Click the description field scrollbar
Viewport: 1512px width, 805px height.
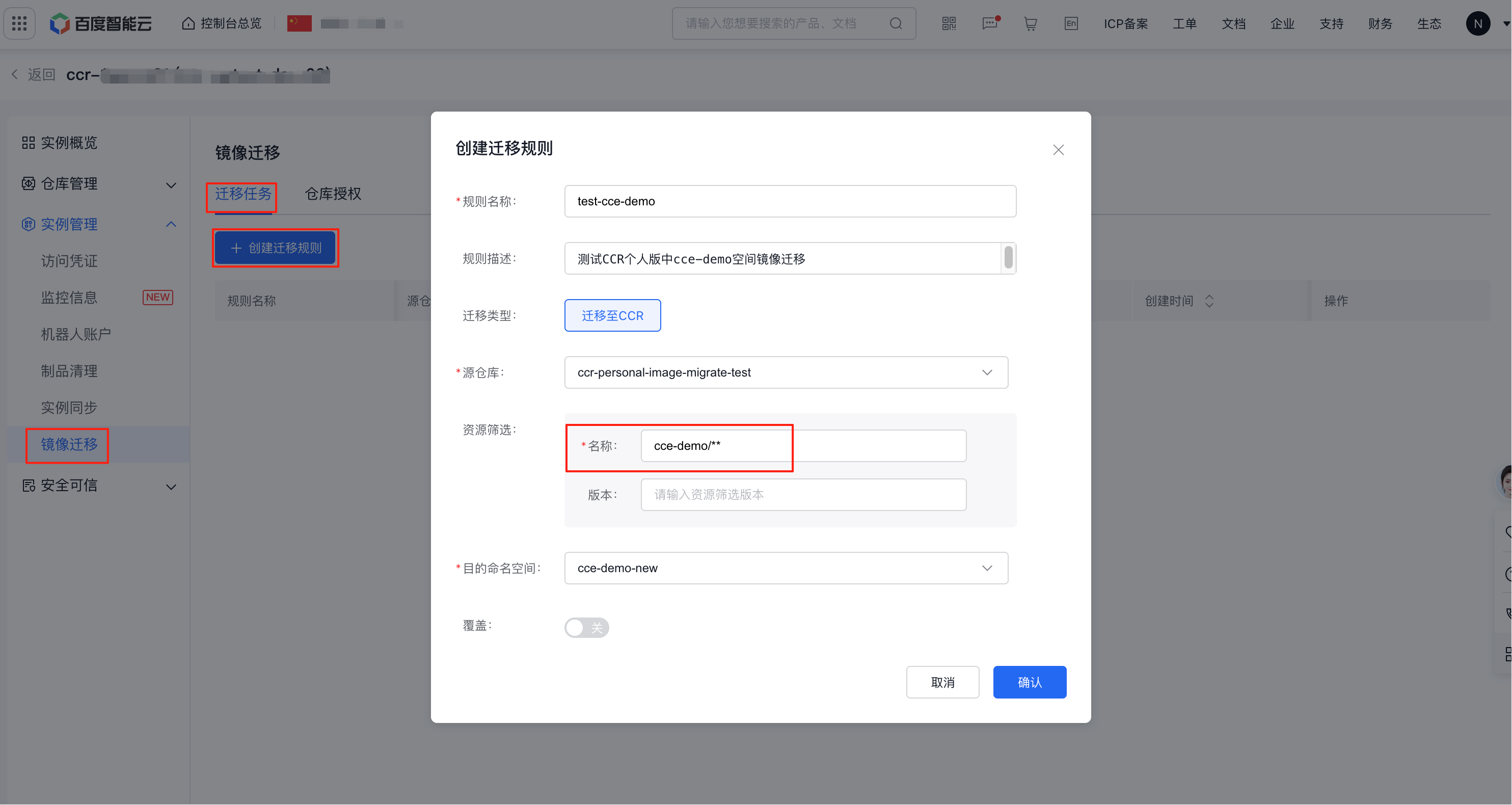click(x=1008, y=258)
